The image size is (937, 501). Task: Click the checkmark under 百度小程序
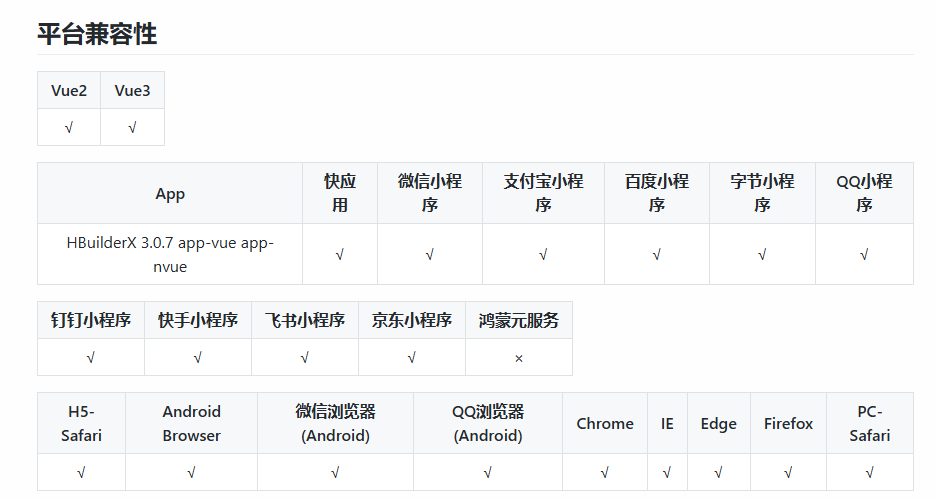[656, 254]
